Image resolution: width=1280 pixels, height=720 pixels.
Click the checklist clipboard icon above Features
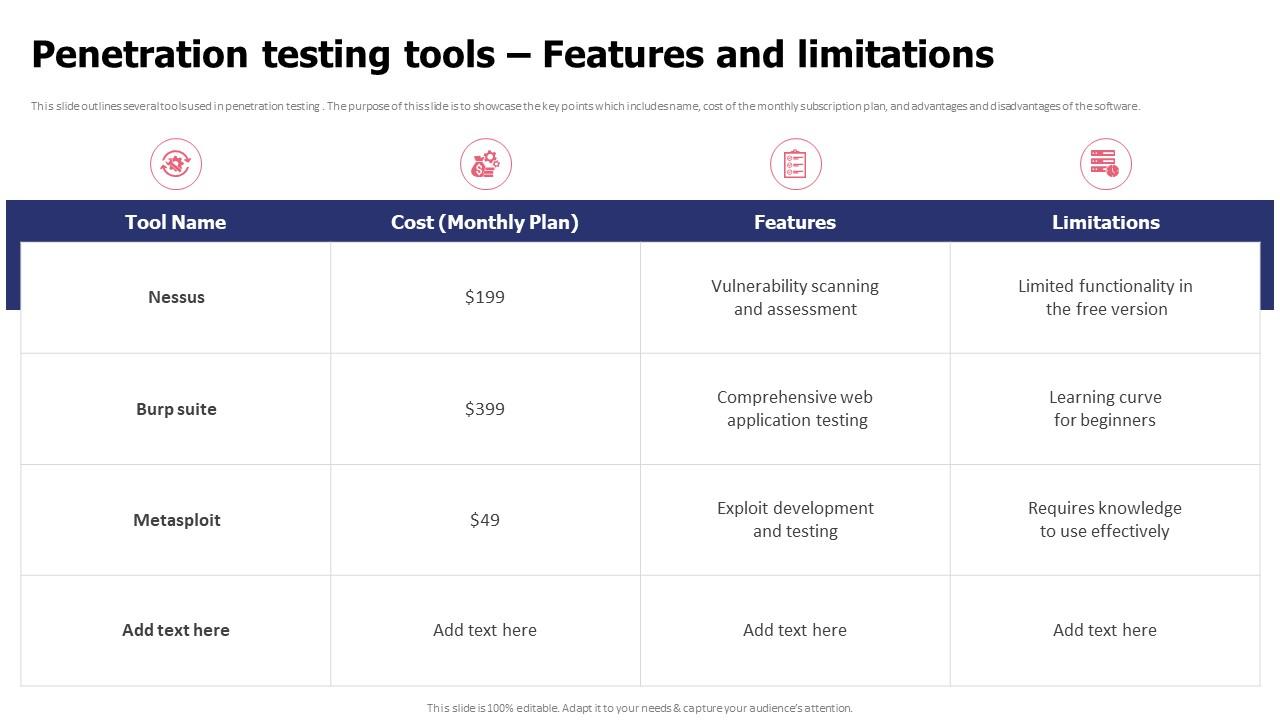coord(796,164)
